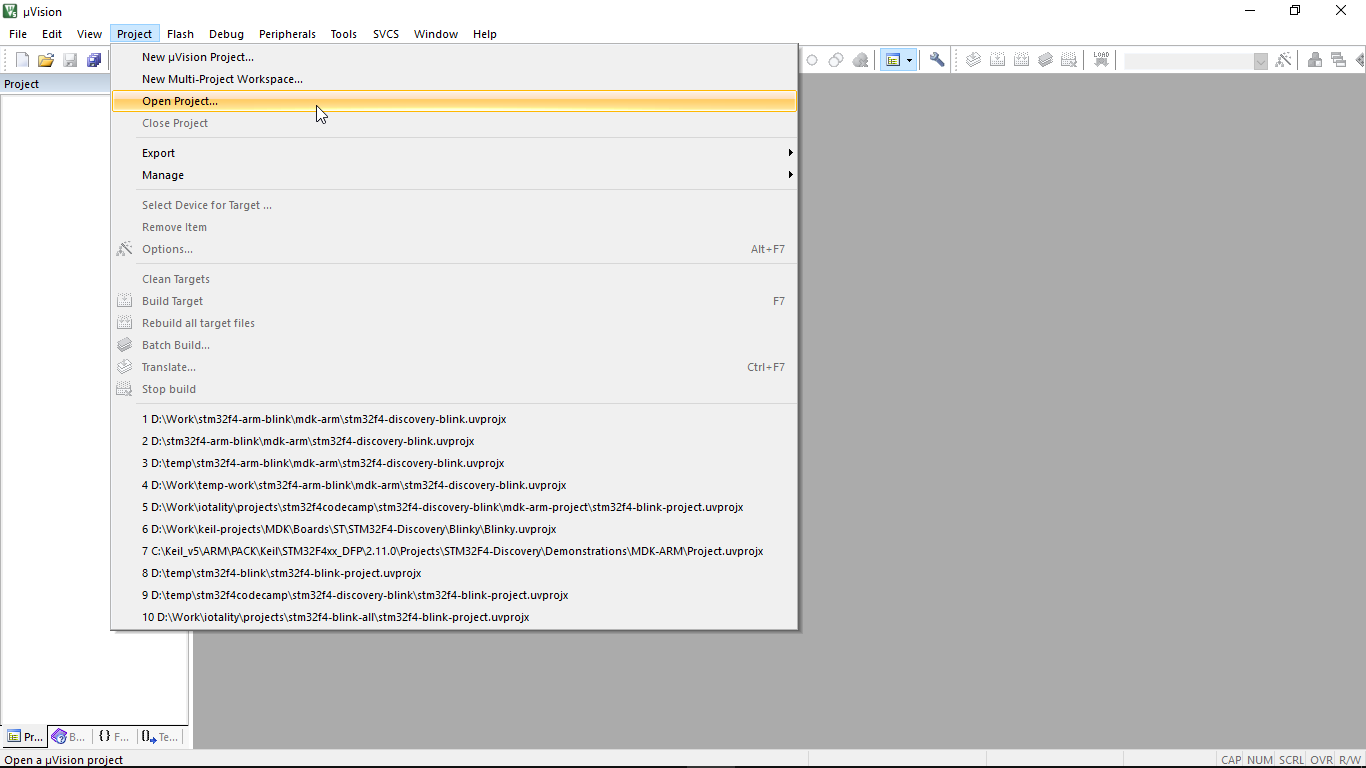
Task: Click the double-circle breakpoint icon
Action: click(x=836, y=60)
